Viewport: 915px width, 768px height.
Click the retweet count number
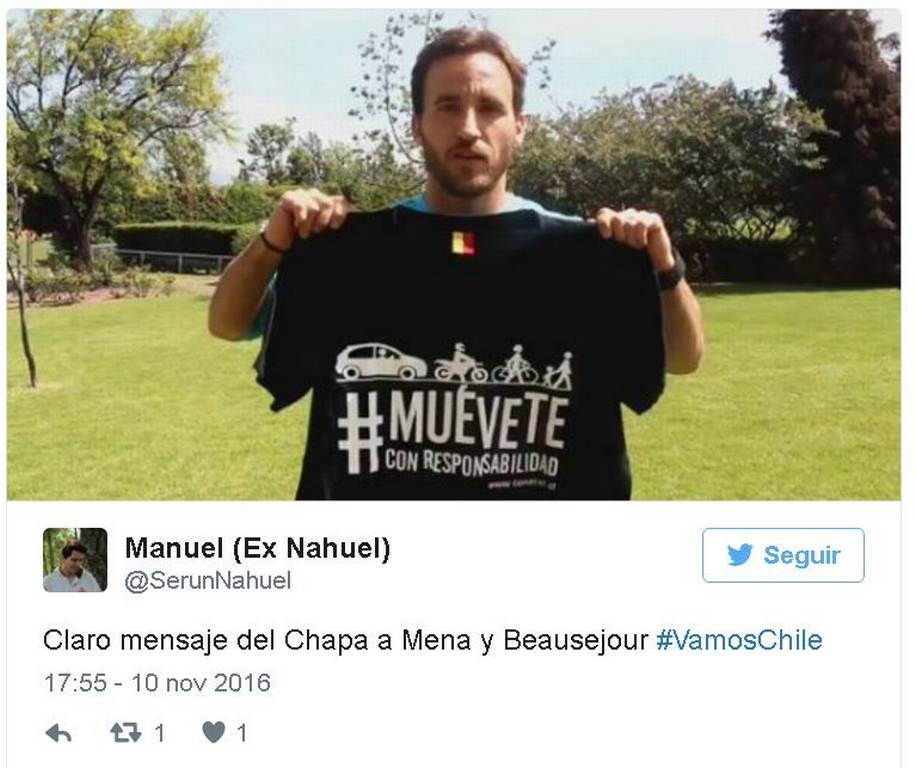coord(159,733)
